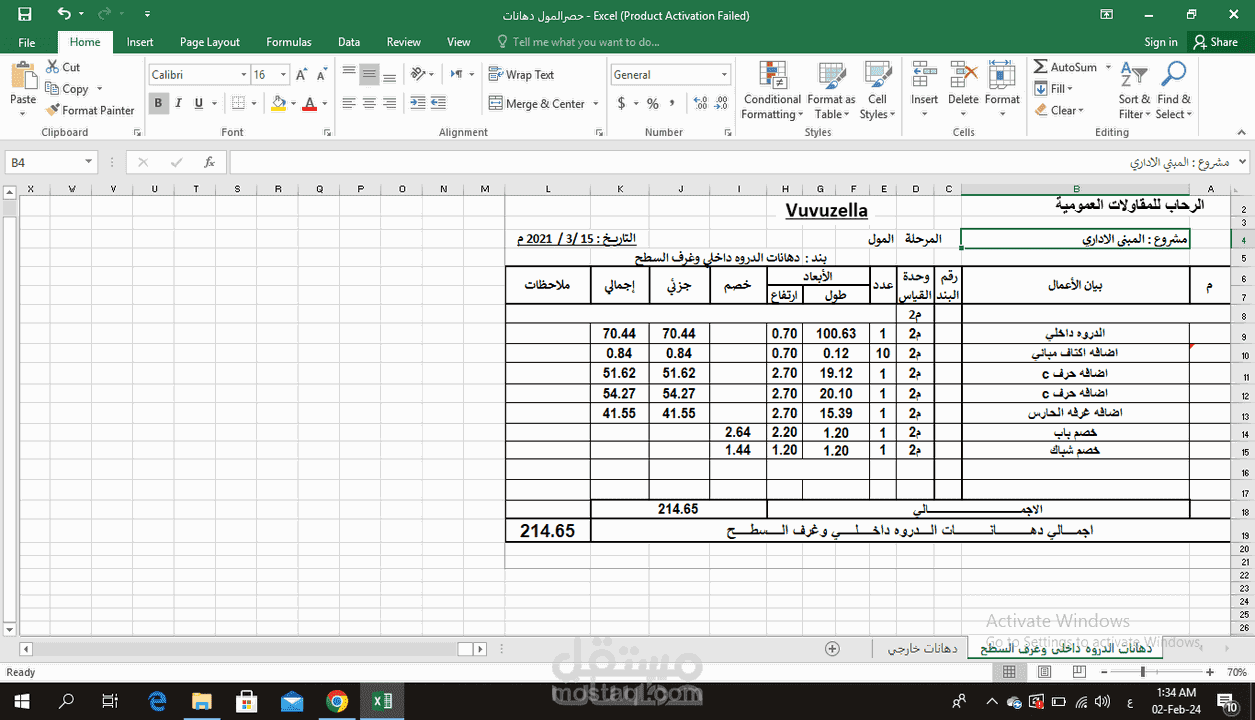1255x720 pixels.
Task: Open Cell Styles gallery
Action: tap(877, 90)
